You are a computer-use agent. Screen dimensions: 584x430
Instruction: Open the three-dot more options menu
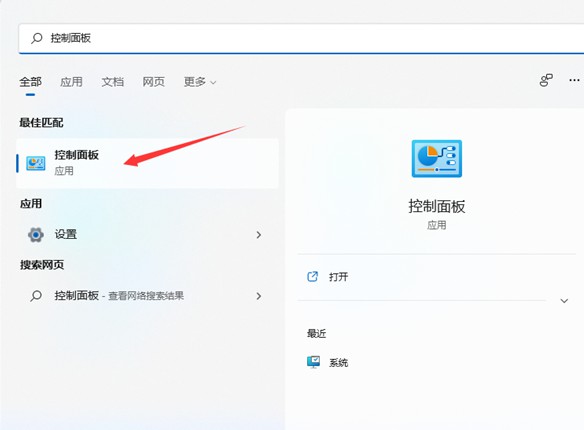(x=574, y=80)
